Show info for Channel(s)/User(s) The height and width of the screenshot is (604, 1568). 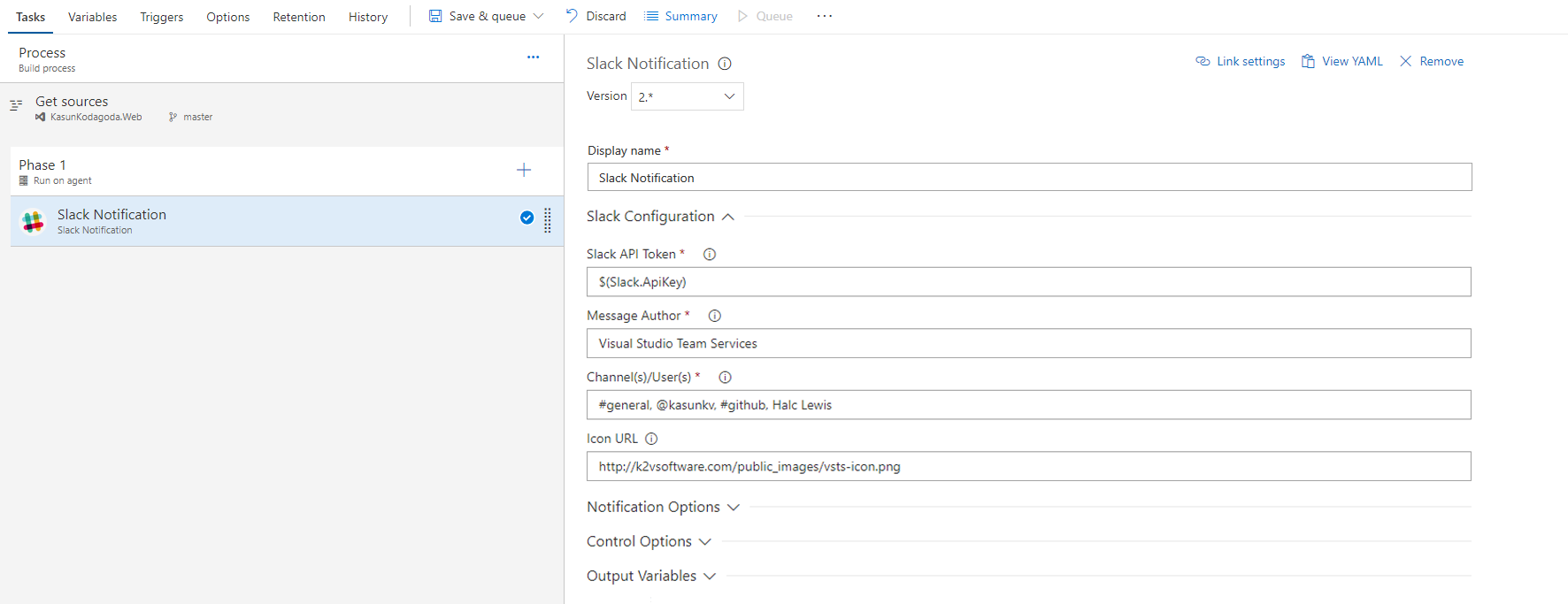click(x=726, y=378)
